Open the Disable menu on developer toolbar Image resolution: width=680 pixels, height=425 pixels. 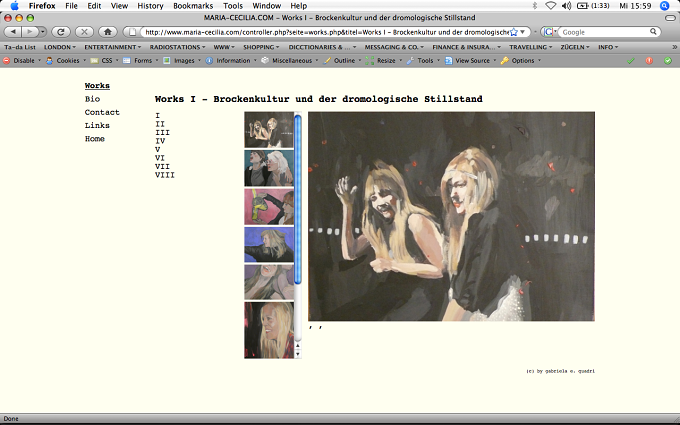[22, 61]
